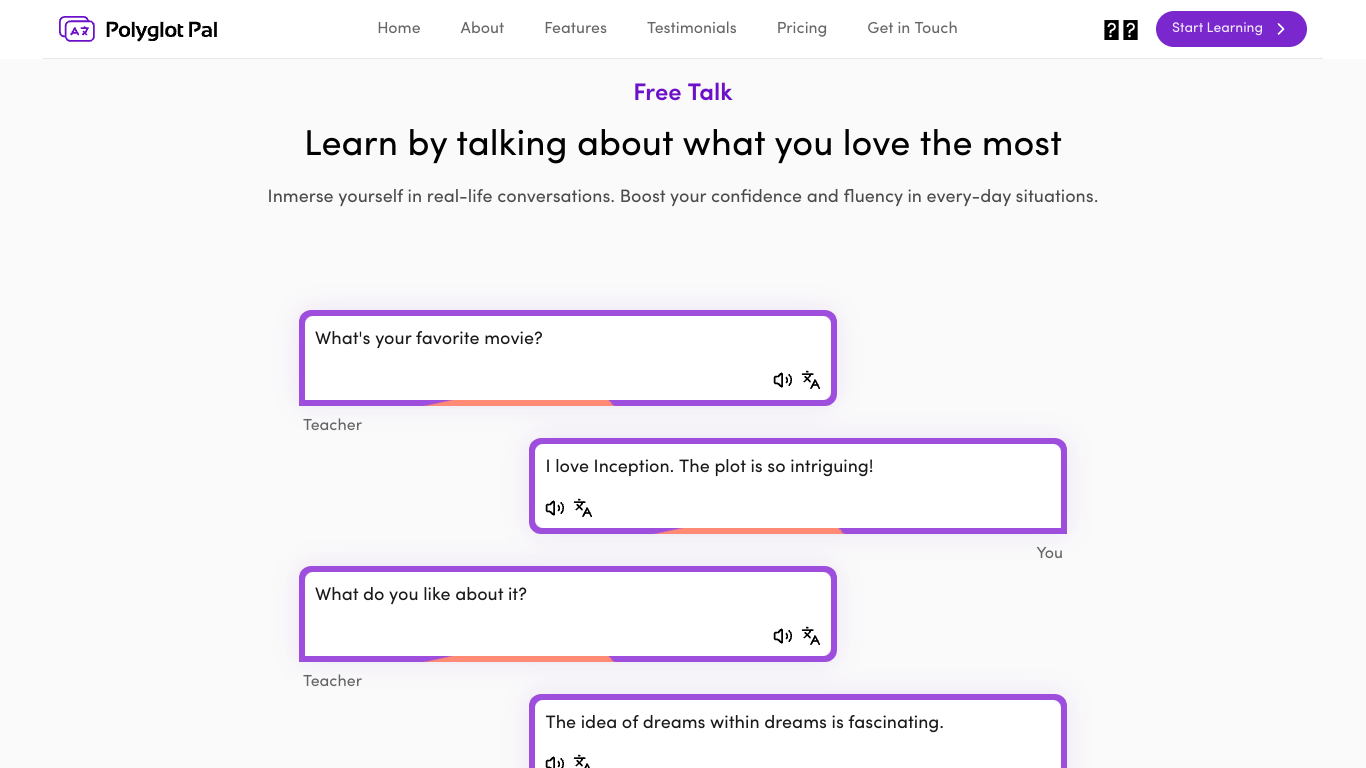Open the Testimonials section

click(x=692, y=28)
